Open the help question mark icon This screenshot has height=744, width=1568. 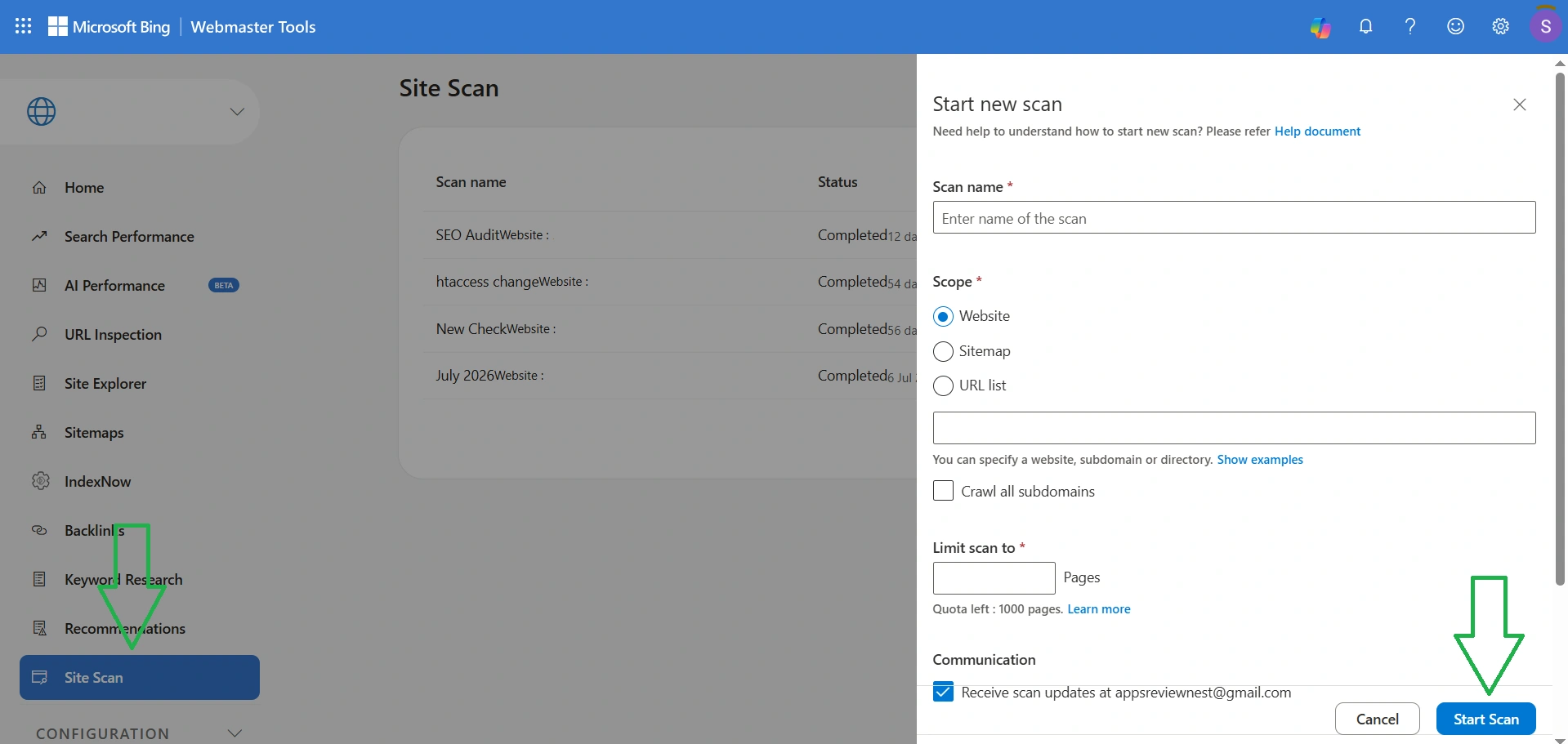1410,26
